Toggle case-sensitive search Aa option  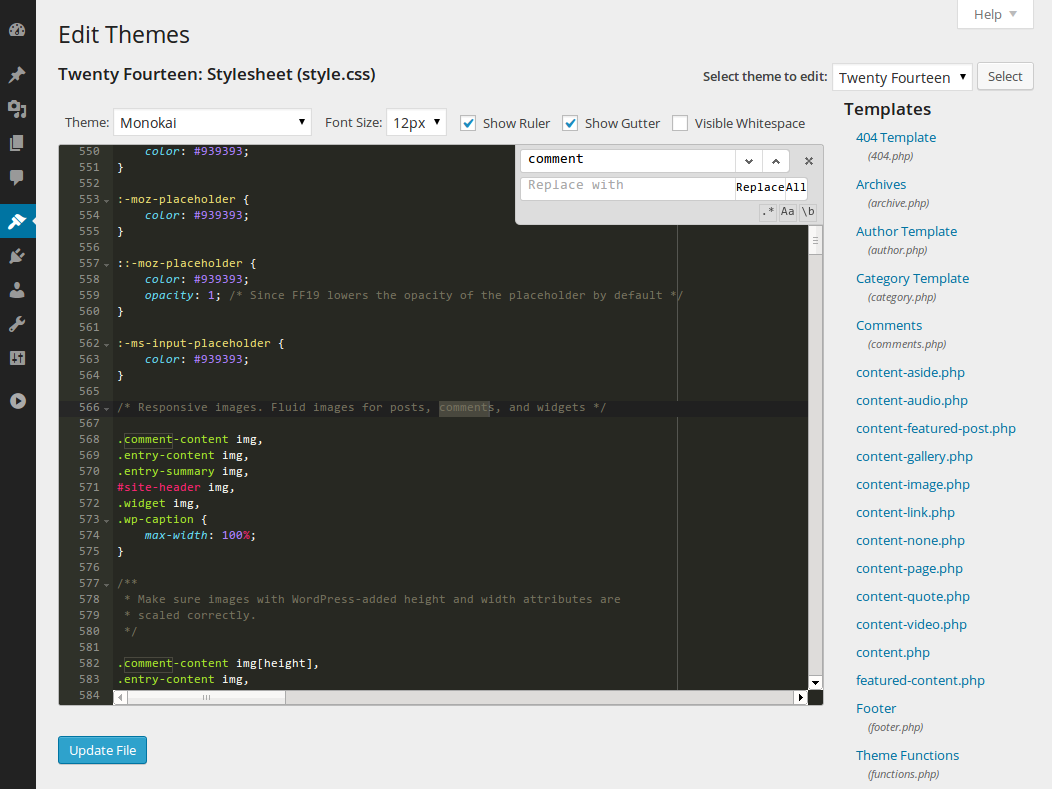point(788,211)
